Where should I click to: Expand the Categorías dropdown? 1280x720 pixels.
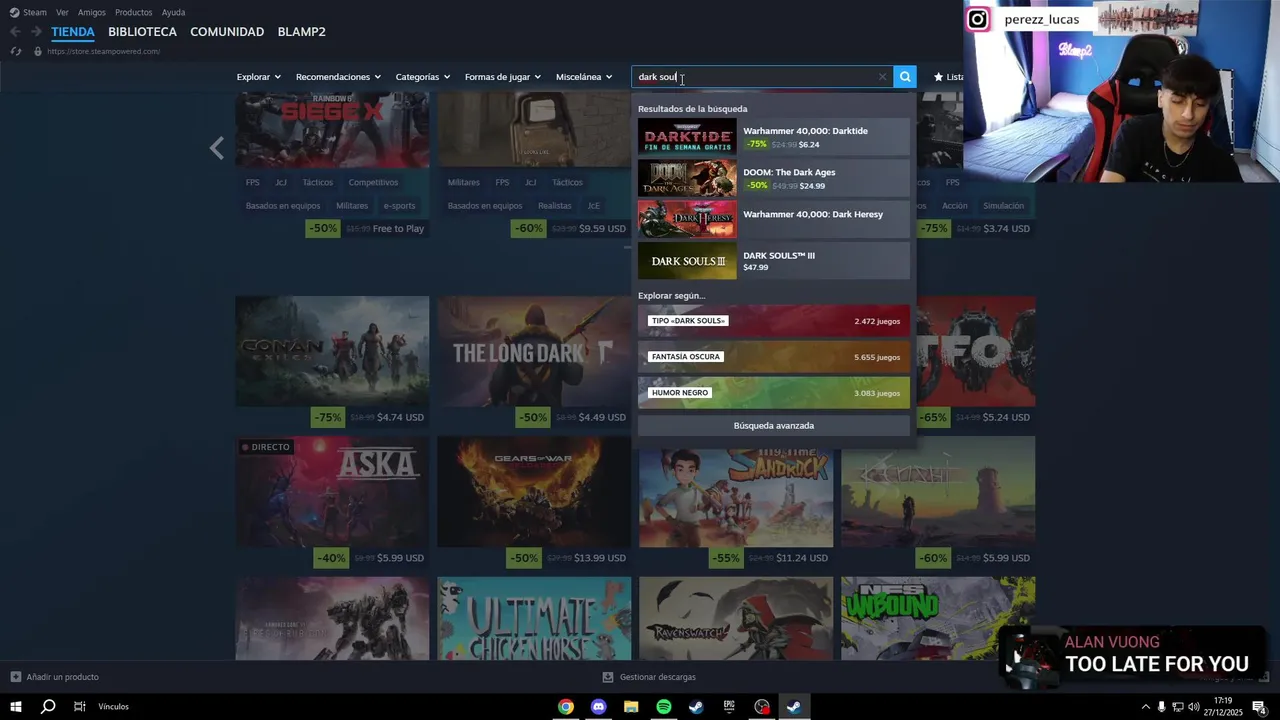tap(422, 77)
